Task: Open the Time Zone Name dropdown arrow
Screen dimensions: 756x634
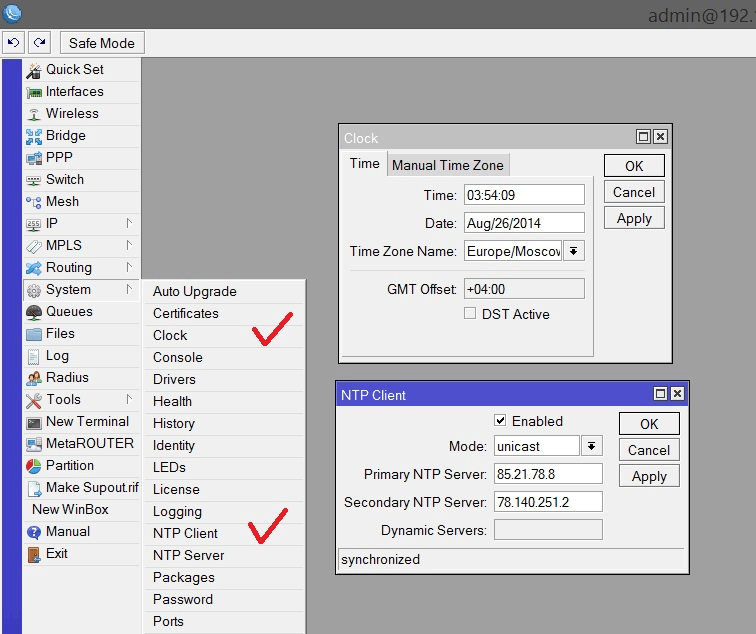Action: (x=574, y=251)
